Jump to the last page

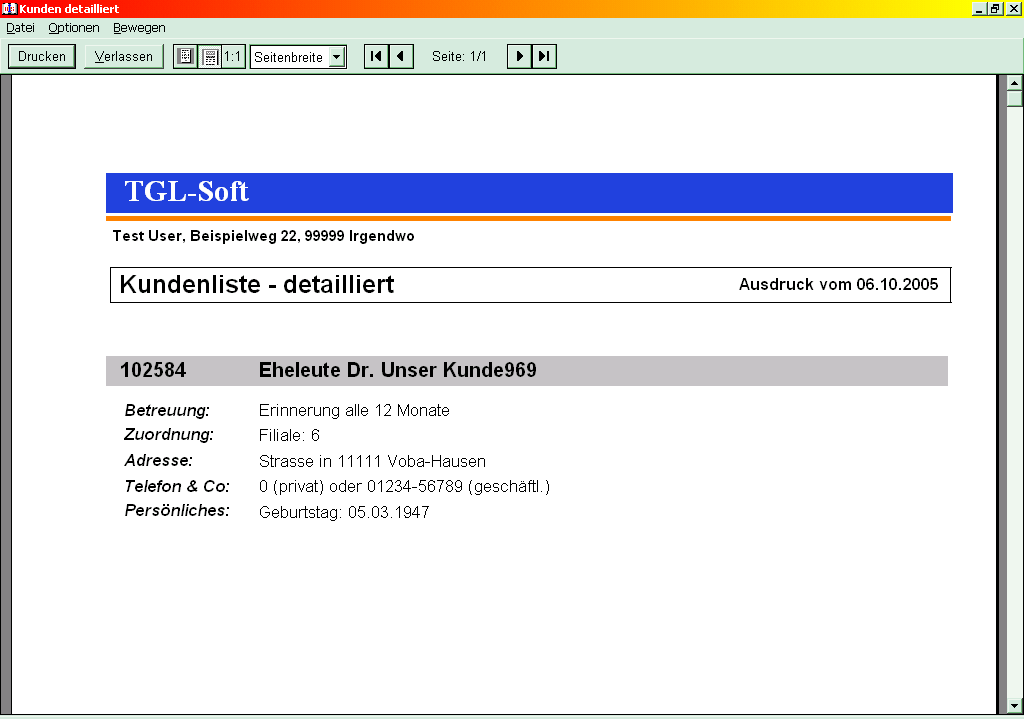coord(544,56)
